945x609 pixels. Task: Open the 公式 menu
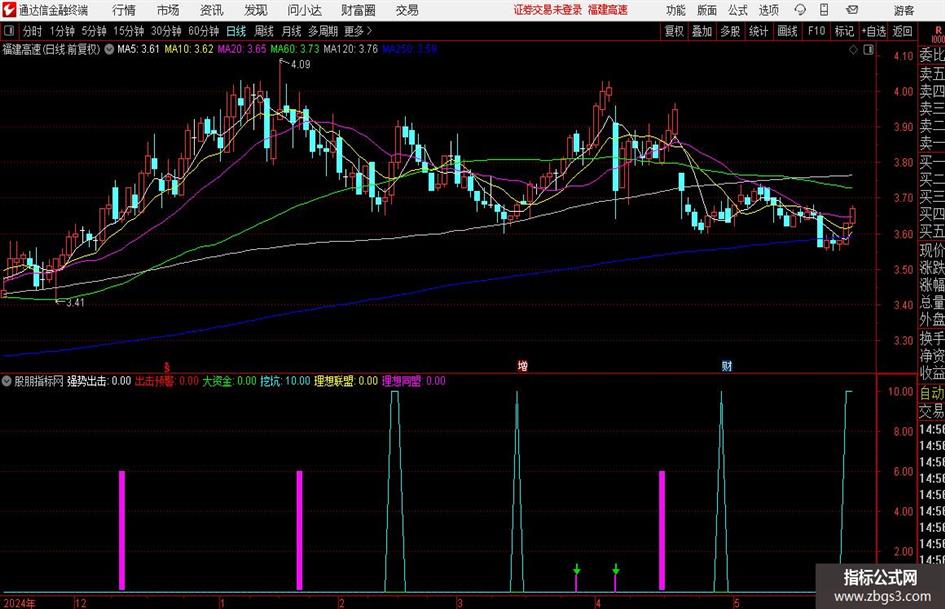point(738,10)
